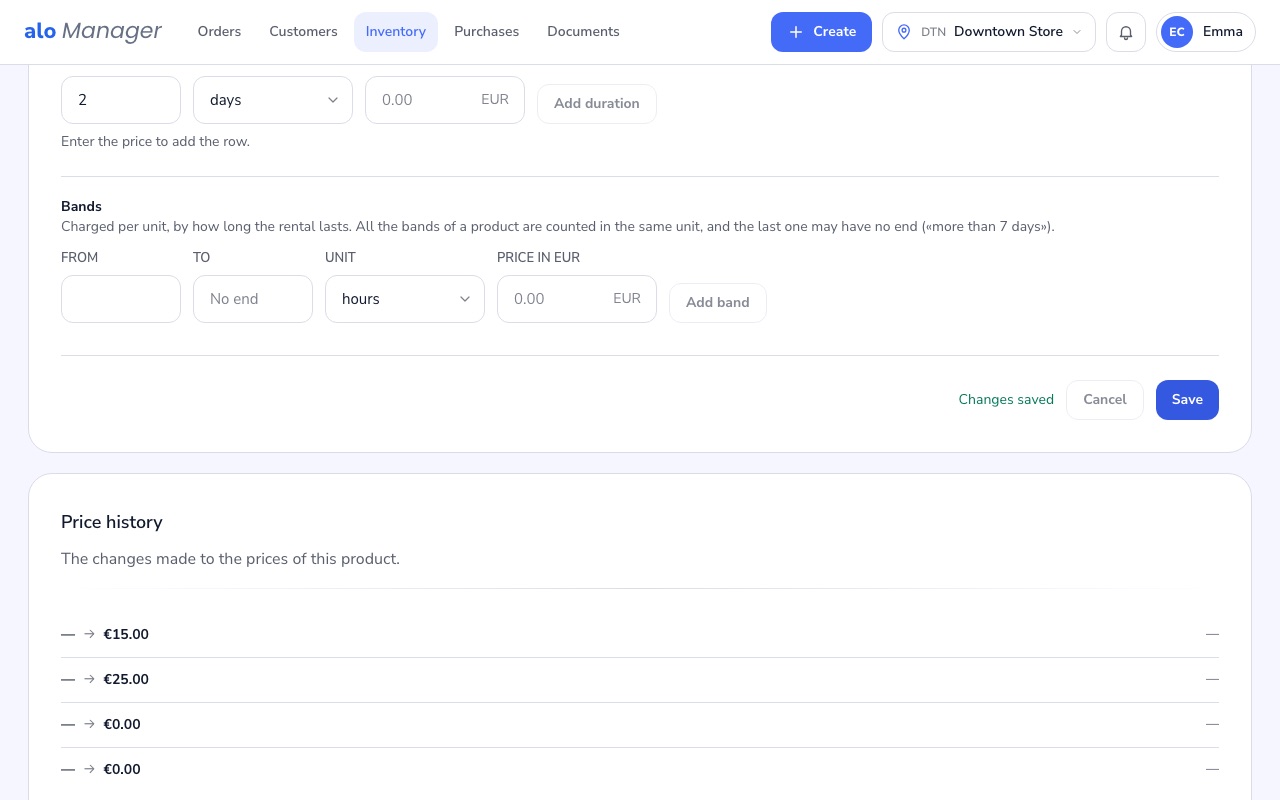Expand the hours unit dropdown in Bands

tap(405, 299)
